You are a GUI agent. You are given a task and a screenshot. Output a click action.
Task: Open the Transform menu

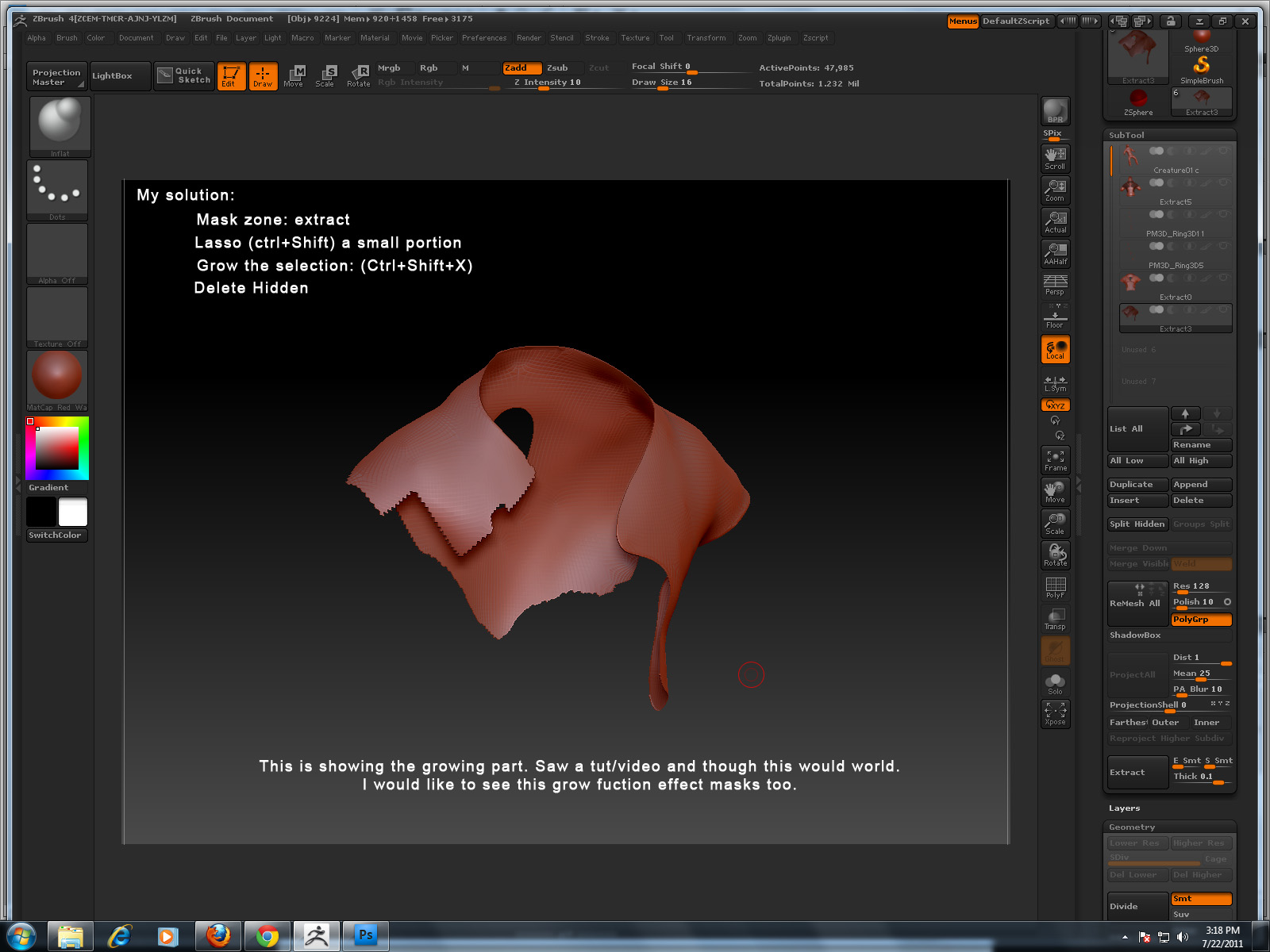click(x=706, y=38)
